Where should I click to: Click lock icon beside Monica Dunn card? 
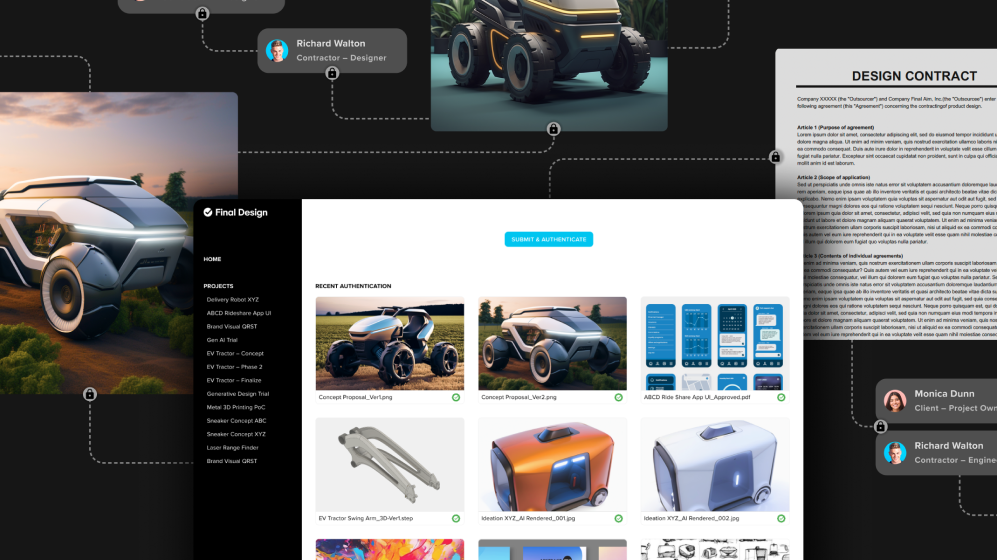pyautogui.click(x=881, y=427)
